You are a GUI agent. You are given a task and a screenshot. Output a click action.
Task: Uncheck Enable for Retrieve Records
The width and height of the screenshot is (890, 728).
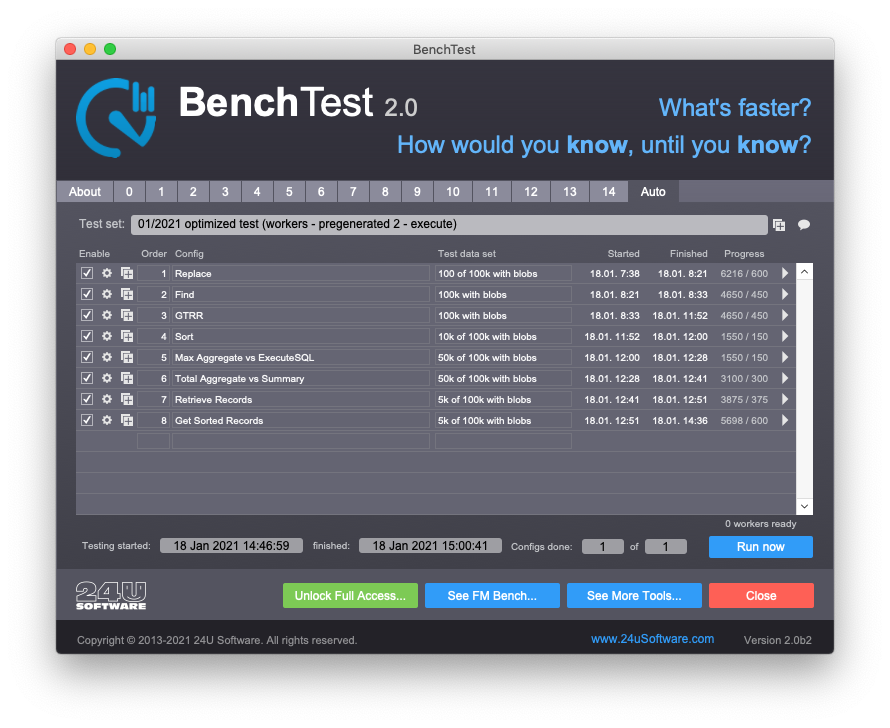pos(87,399)
